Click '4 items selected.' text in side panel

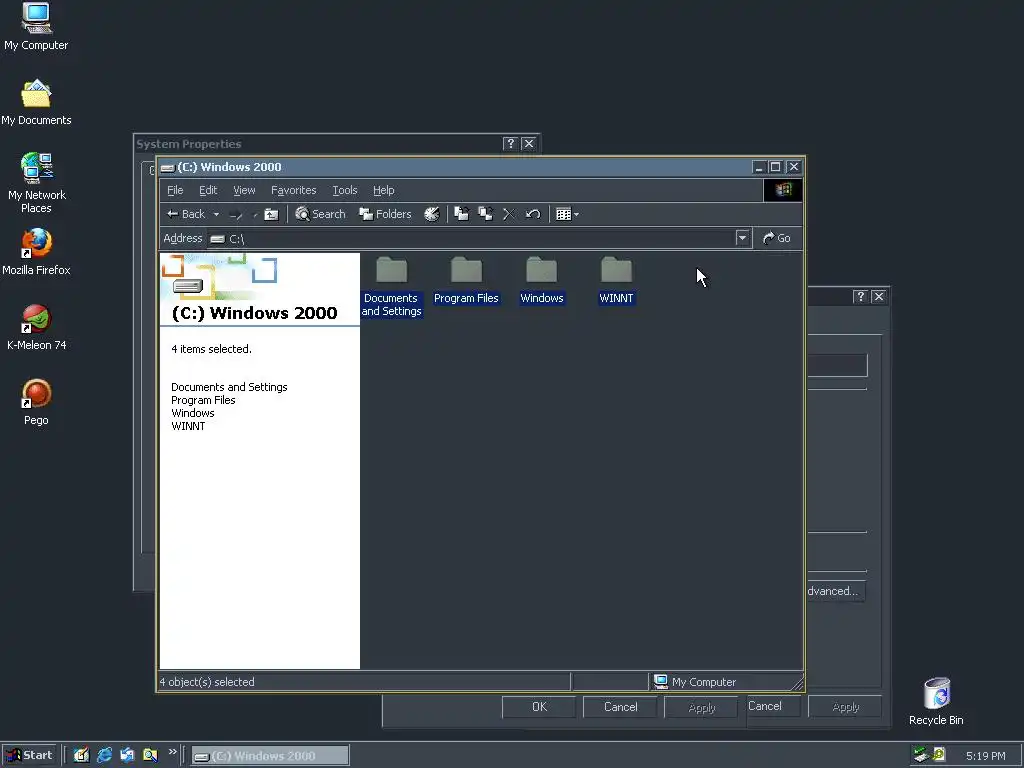(211, 349)
